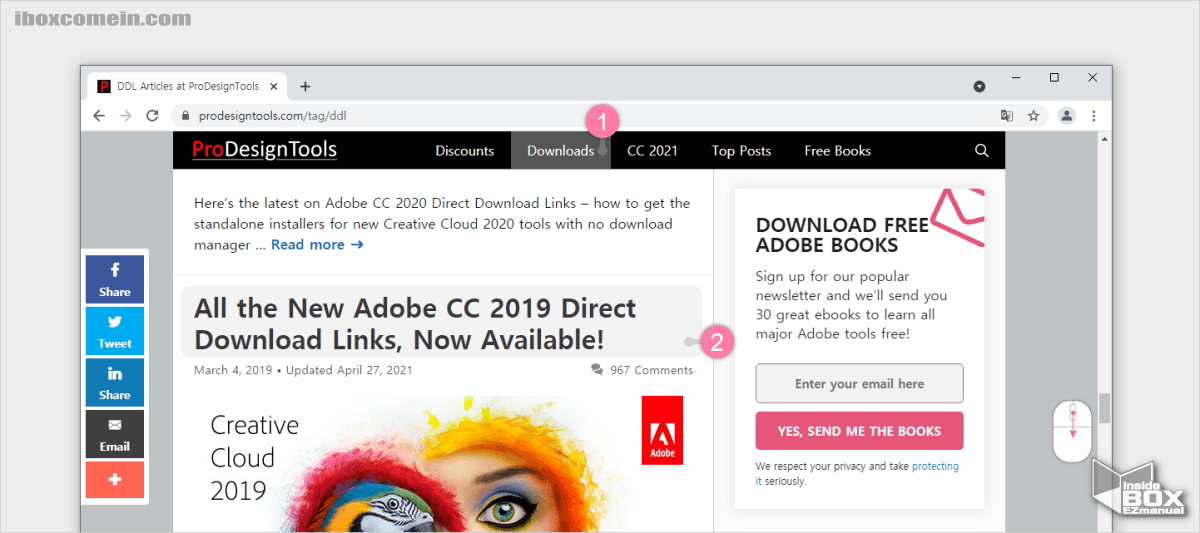Reload the page with the refresh button
1200x533 pixels.
152,116
